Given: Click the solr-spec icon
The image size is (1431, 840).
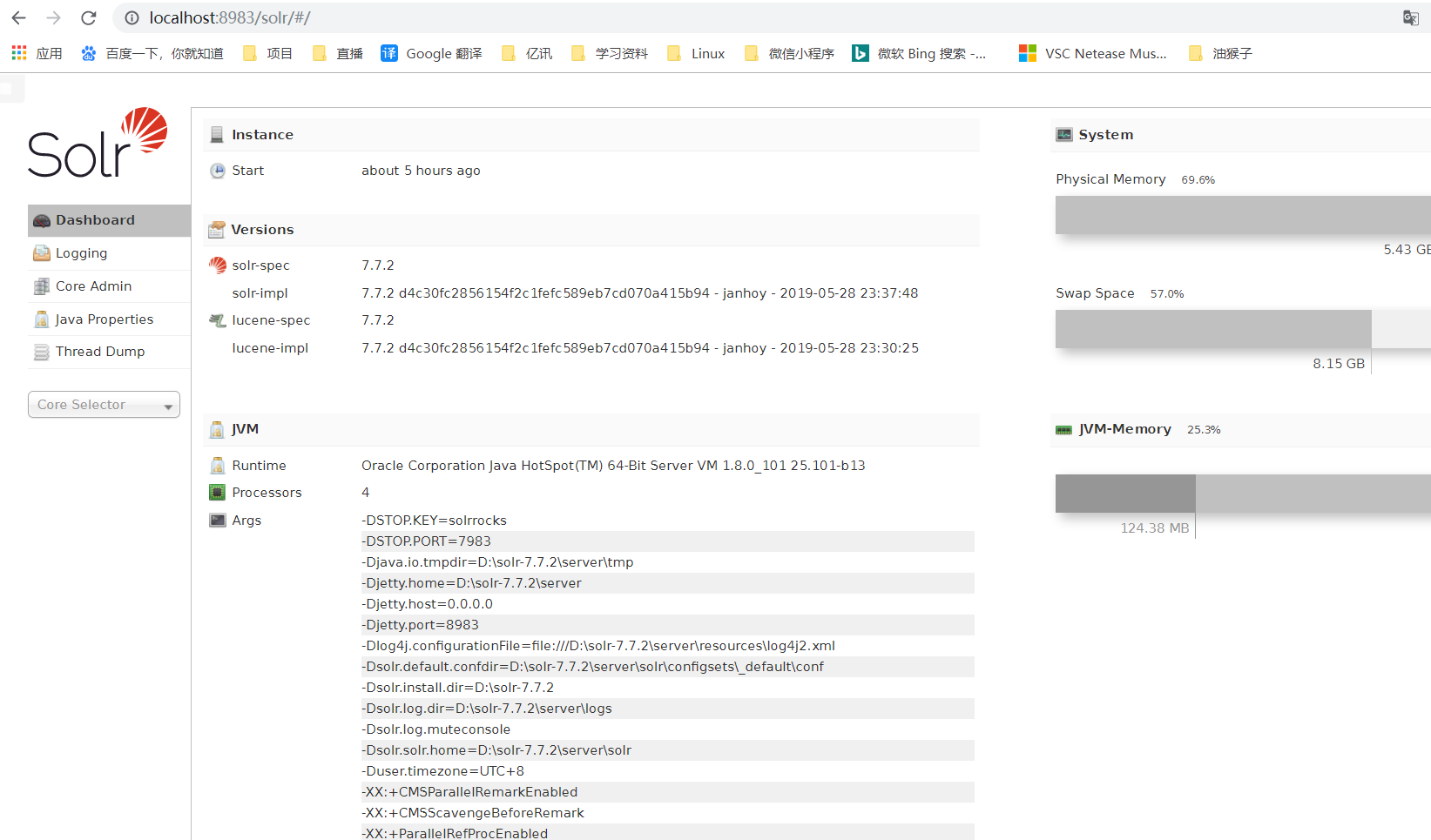Looking at the screenshot, I should [x=218, y=265].
